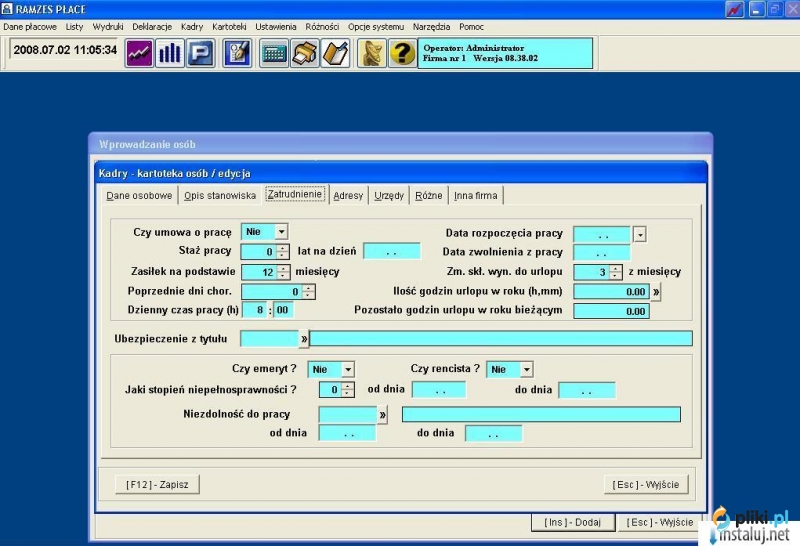Open the Data rozpoczęcia pracy date picker arrow
This screenshot has width=800, height=546.
tap(640, 234)
